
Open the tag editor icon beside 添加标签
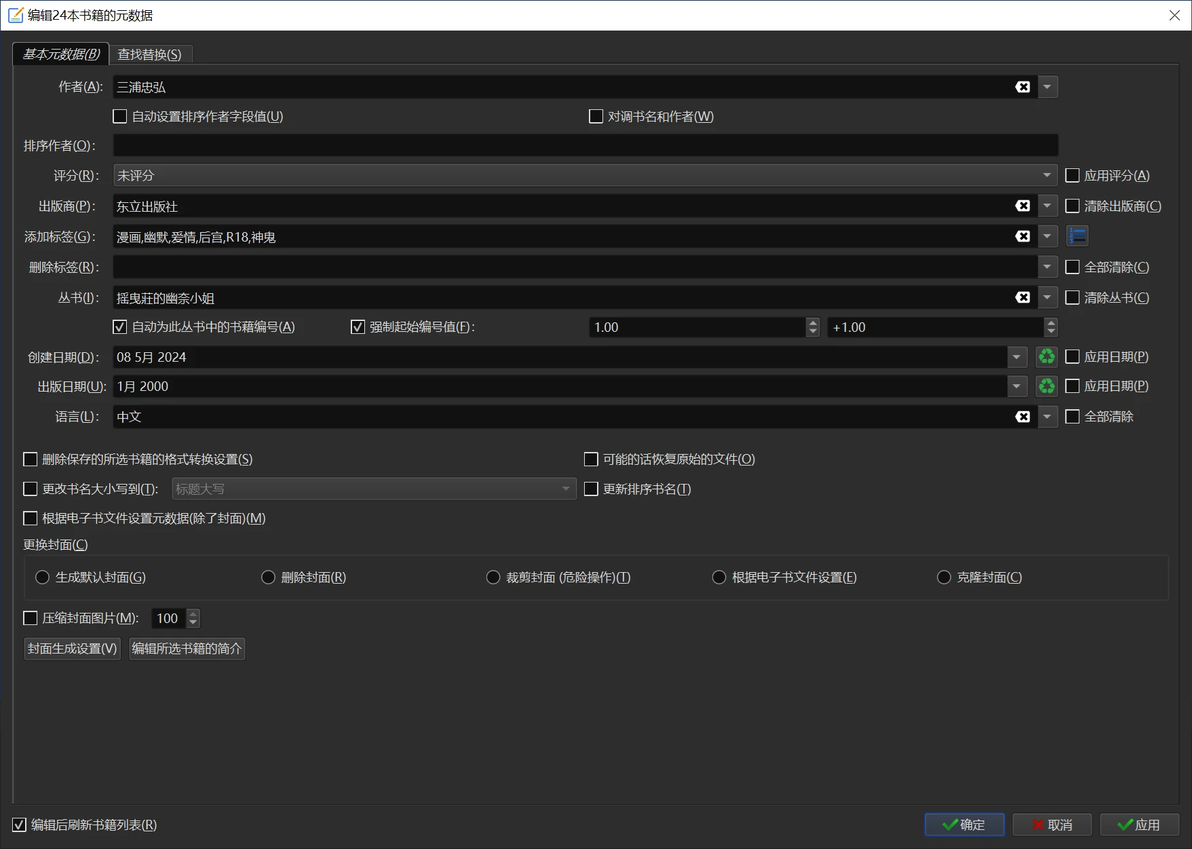pyautogui.click(x=1077, y=236)
